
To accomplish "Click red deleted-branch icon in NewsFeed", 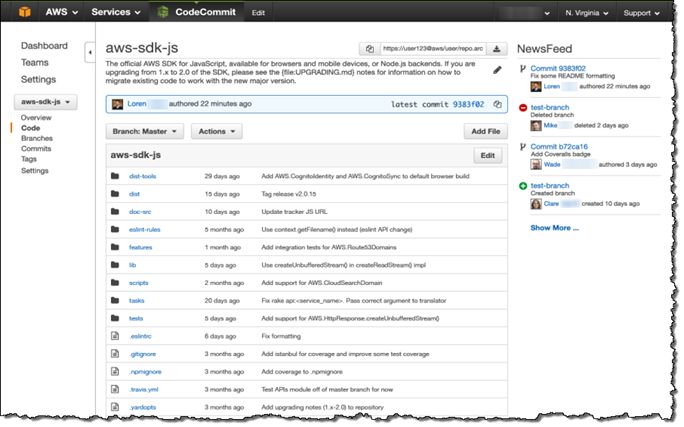I will (523, 107).
